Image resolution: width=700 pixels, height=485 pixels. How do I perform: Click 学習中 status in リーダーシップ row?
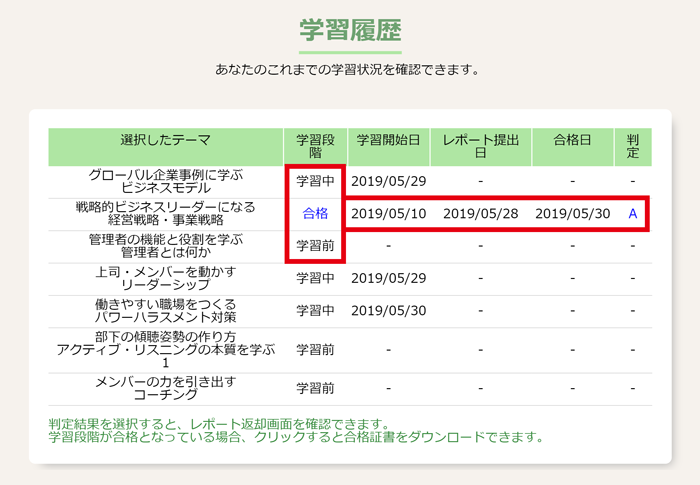[x=315, y=278]
